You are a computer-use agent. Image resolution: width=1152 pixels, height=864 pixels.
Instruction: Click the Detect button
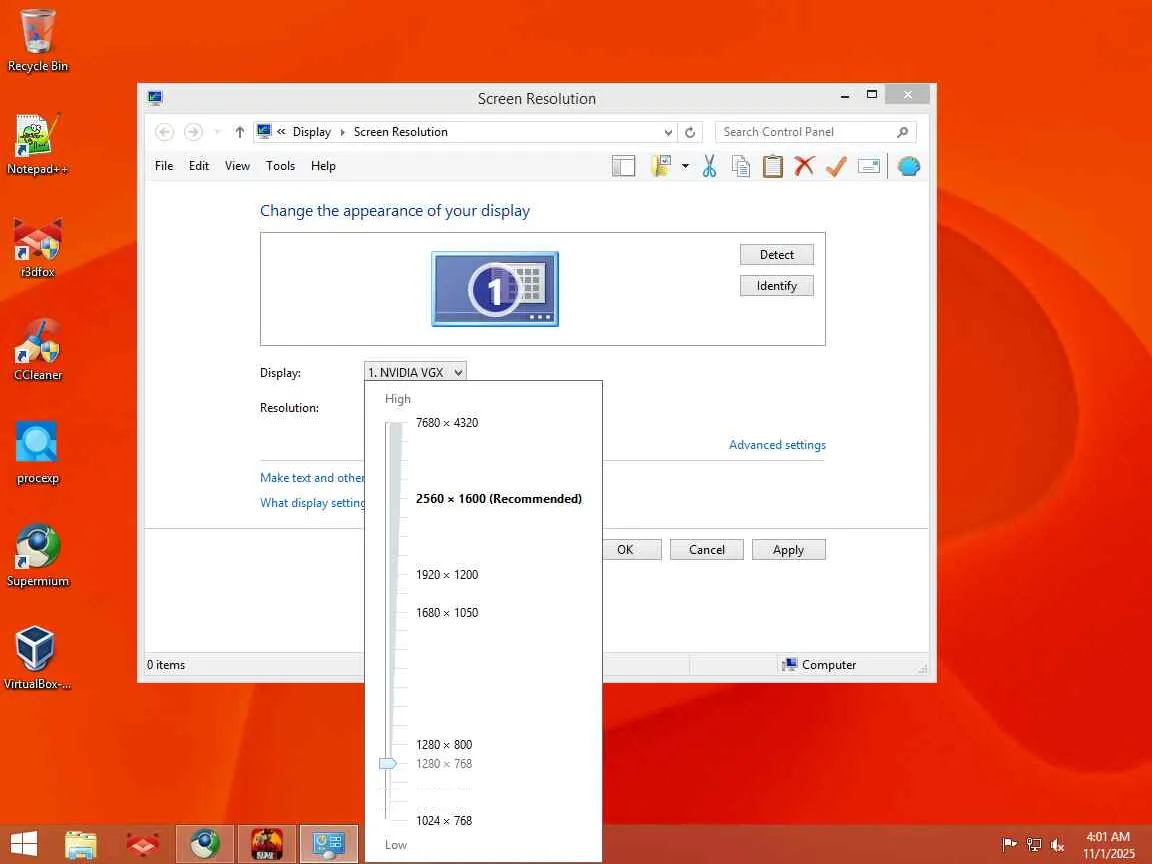[x=777, y=254]
